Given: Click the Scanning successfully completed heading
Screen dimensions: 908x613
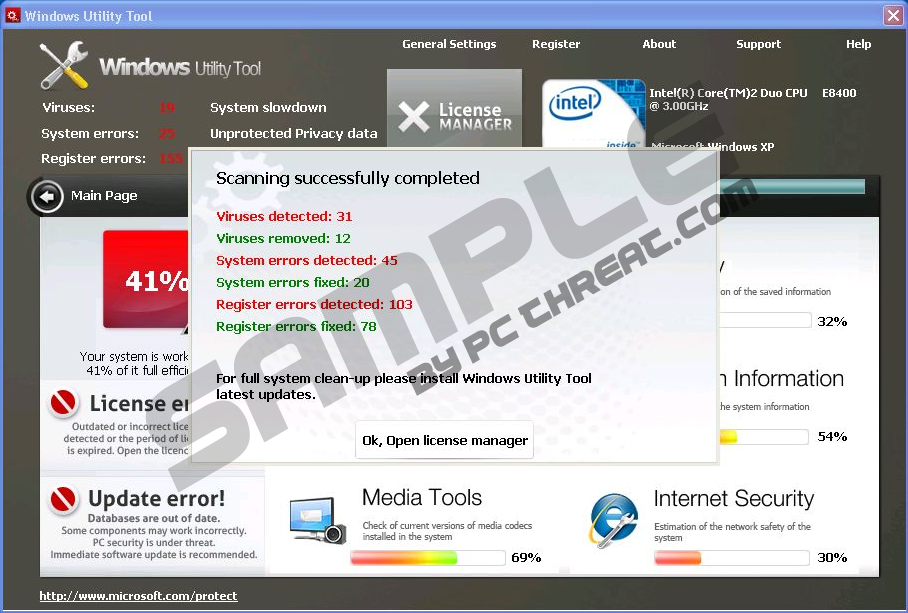Looking at the screenshot, I should click(x=348, y=178).
